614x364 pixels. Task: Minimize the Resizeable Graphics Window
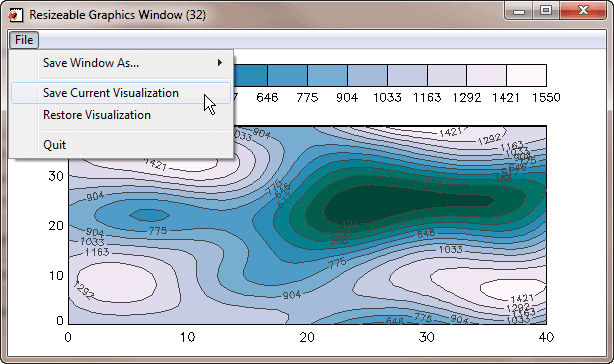pos(519,11)
